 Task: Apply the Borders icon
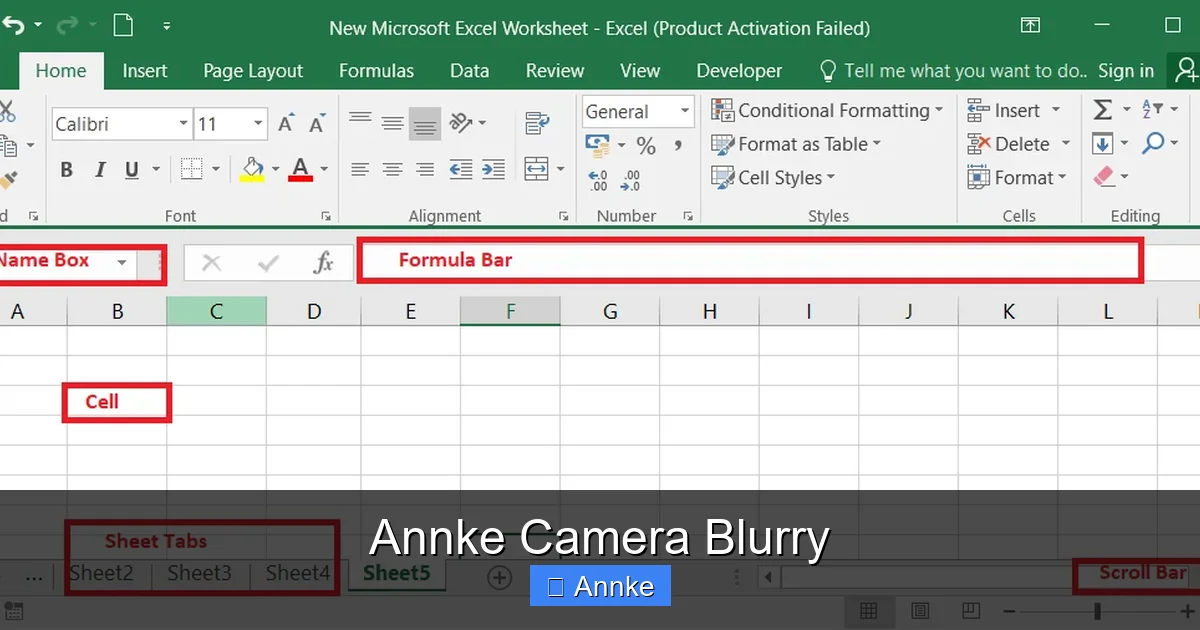coord(191,169)
